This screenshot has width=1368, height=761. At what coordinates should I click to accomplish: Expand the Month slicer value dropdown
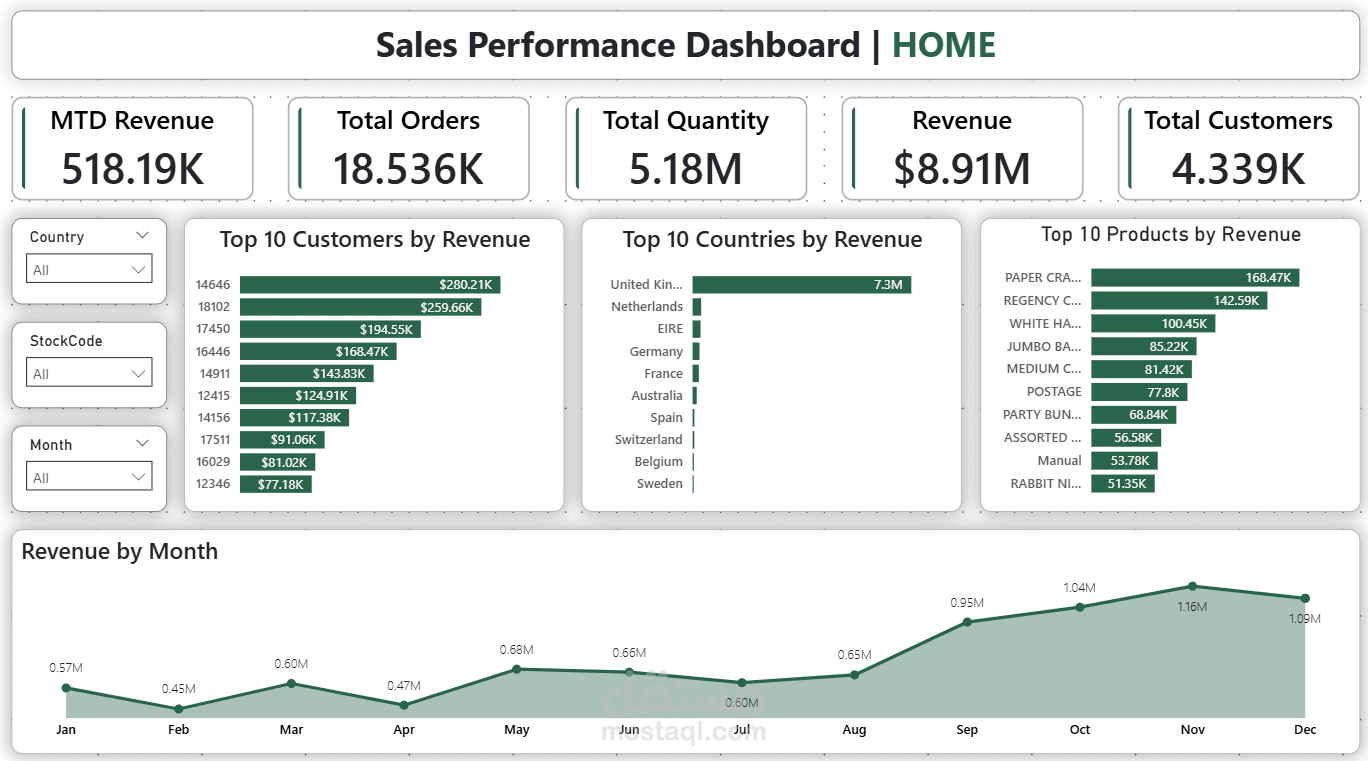click(141, 476)
